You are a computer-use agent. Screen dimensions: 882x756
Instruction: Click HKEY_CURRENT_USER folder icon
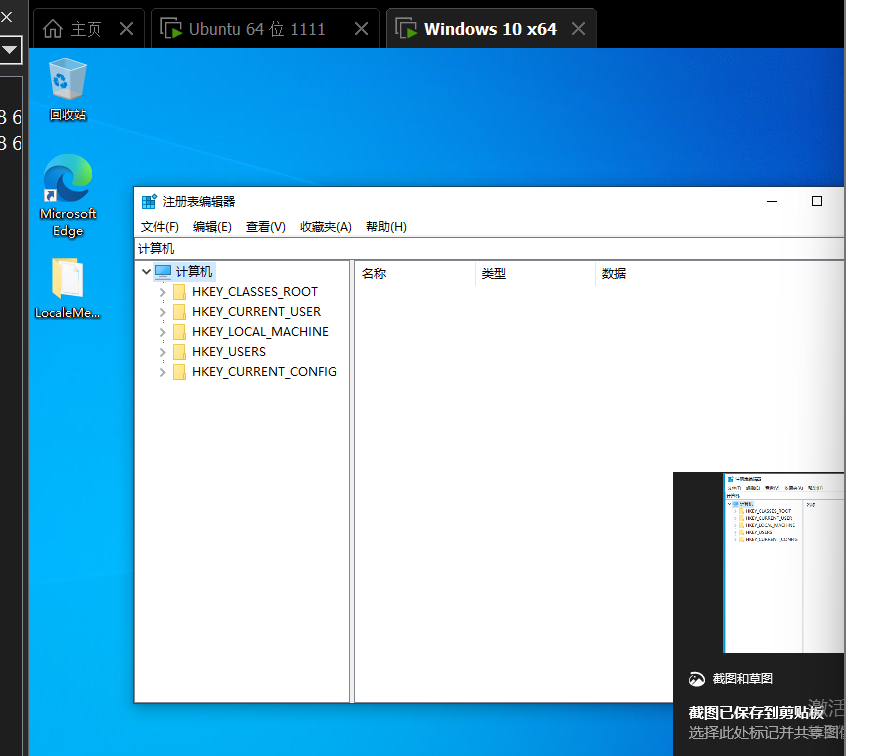179,312
